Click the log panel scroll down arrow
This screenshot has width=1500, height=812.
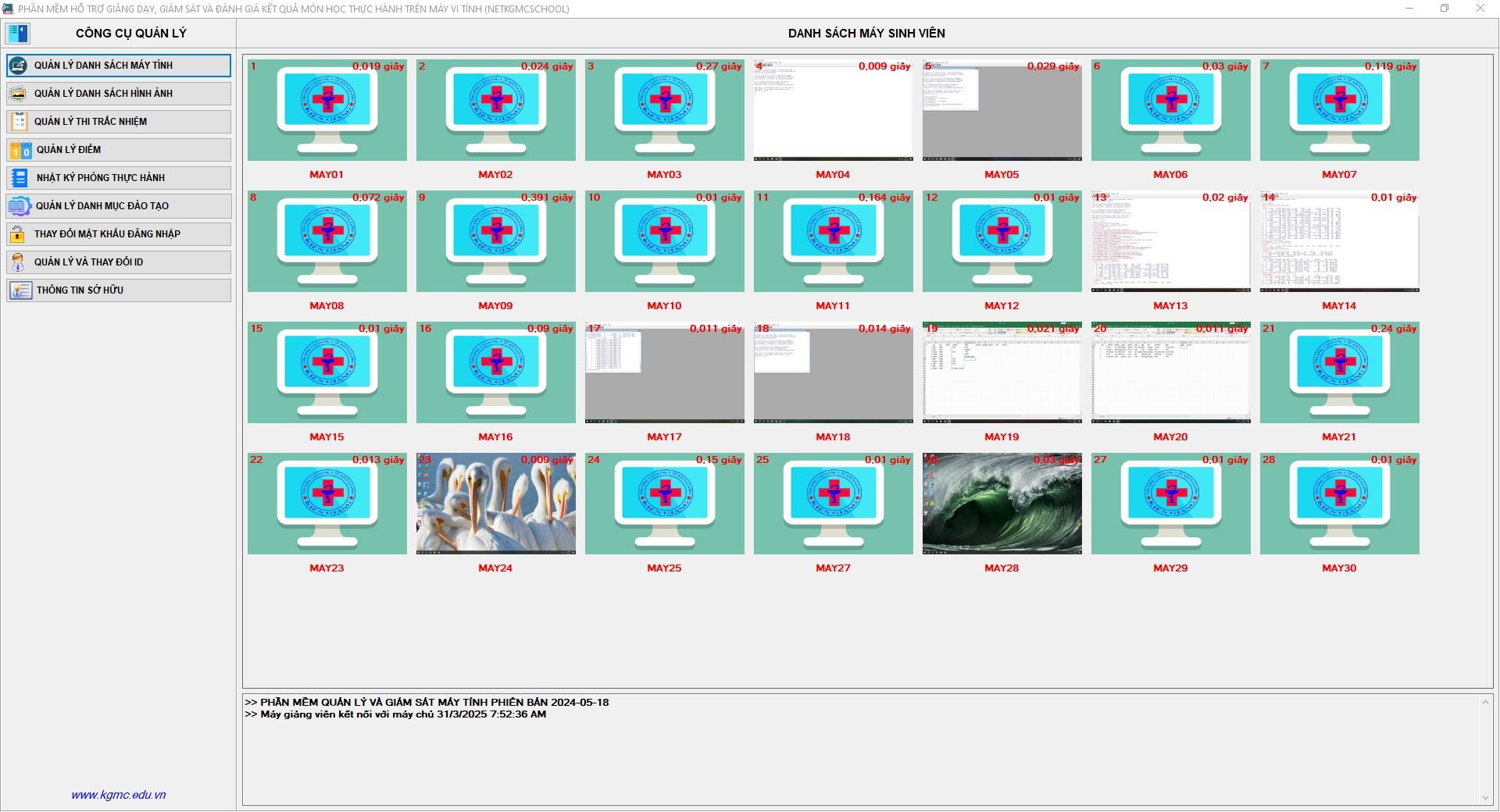coord(1485,798)
